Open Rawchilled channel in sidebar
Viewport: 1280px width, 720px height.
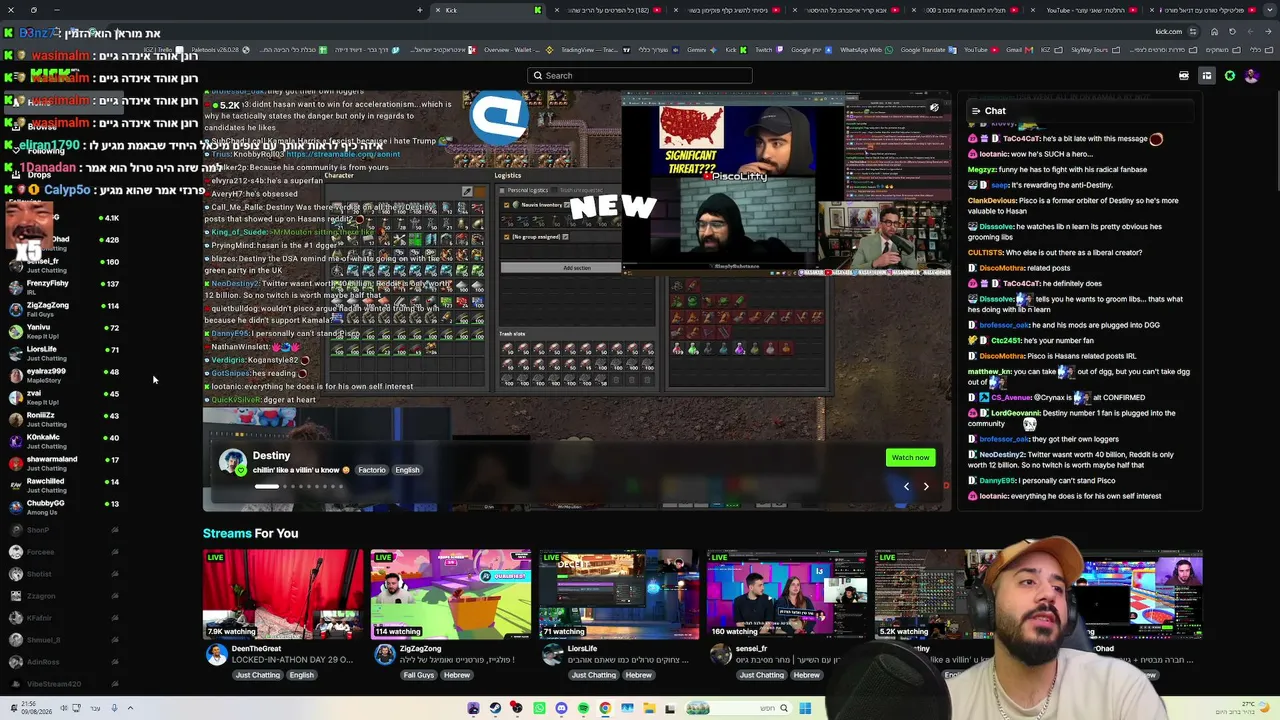click(x=62, y=485)
